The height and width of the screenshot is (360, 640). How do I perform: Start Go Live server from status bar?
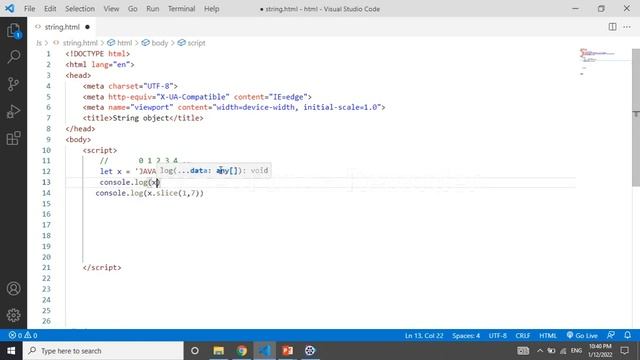point(582,336)
